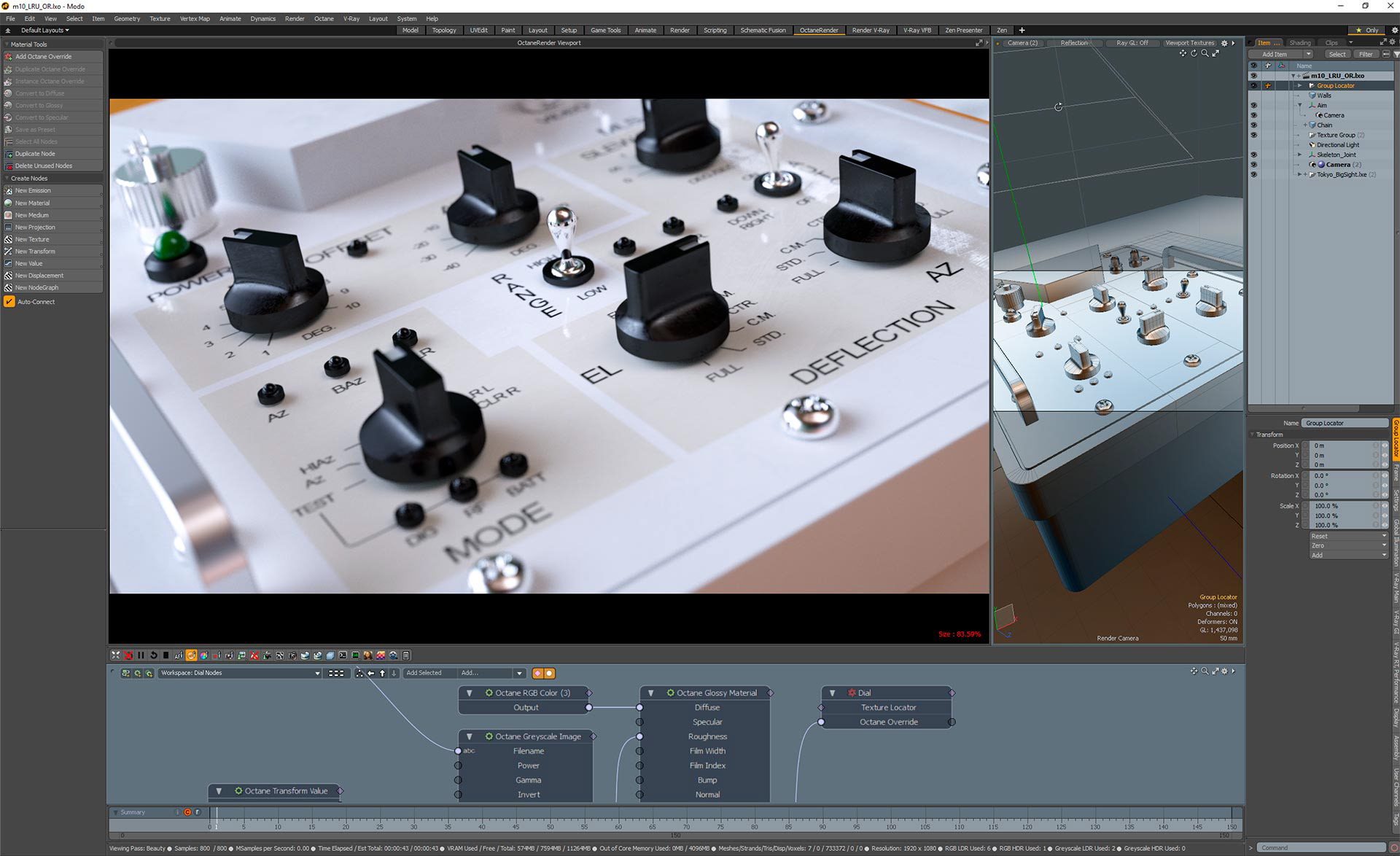Image resolution: width=1400 pixels, height=856 pixels.
Task: Expand the Tokyo_BigSight.lxe tree item
Action: (1299, 175)
